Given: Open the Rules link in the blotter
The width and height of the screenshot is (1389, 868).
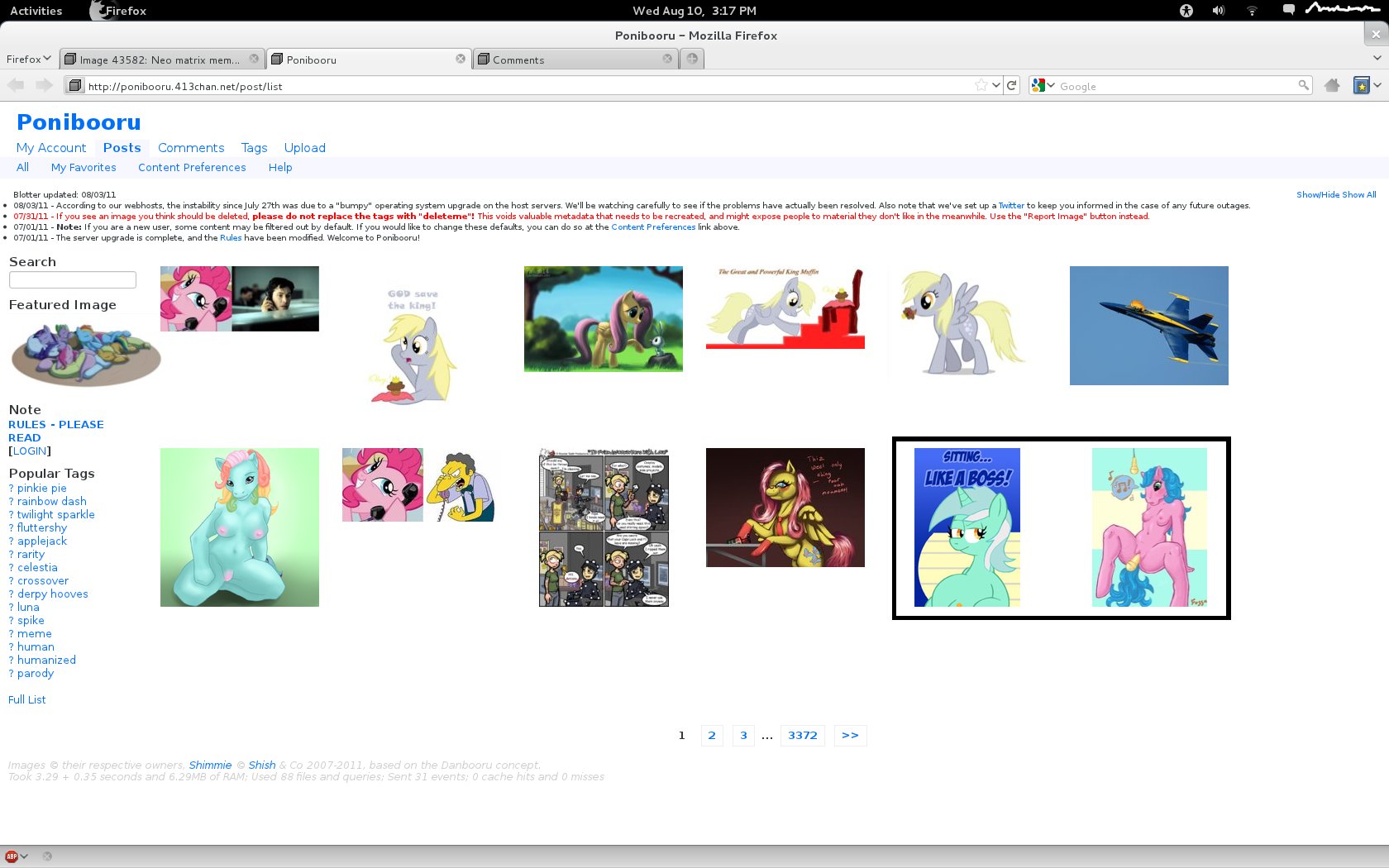Looking at the screenshot, I should [231, 238].
